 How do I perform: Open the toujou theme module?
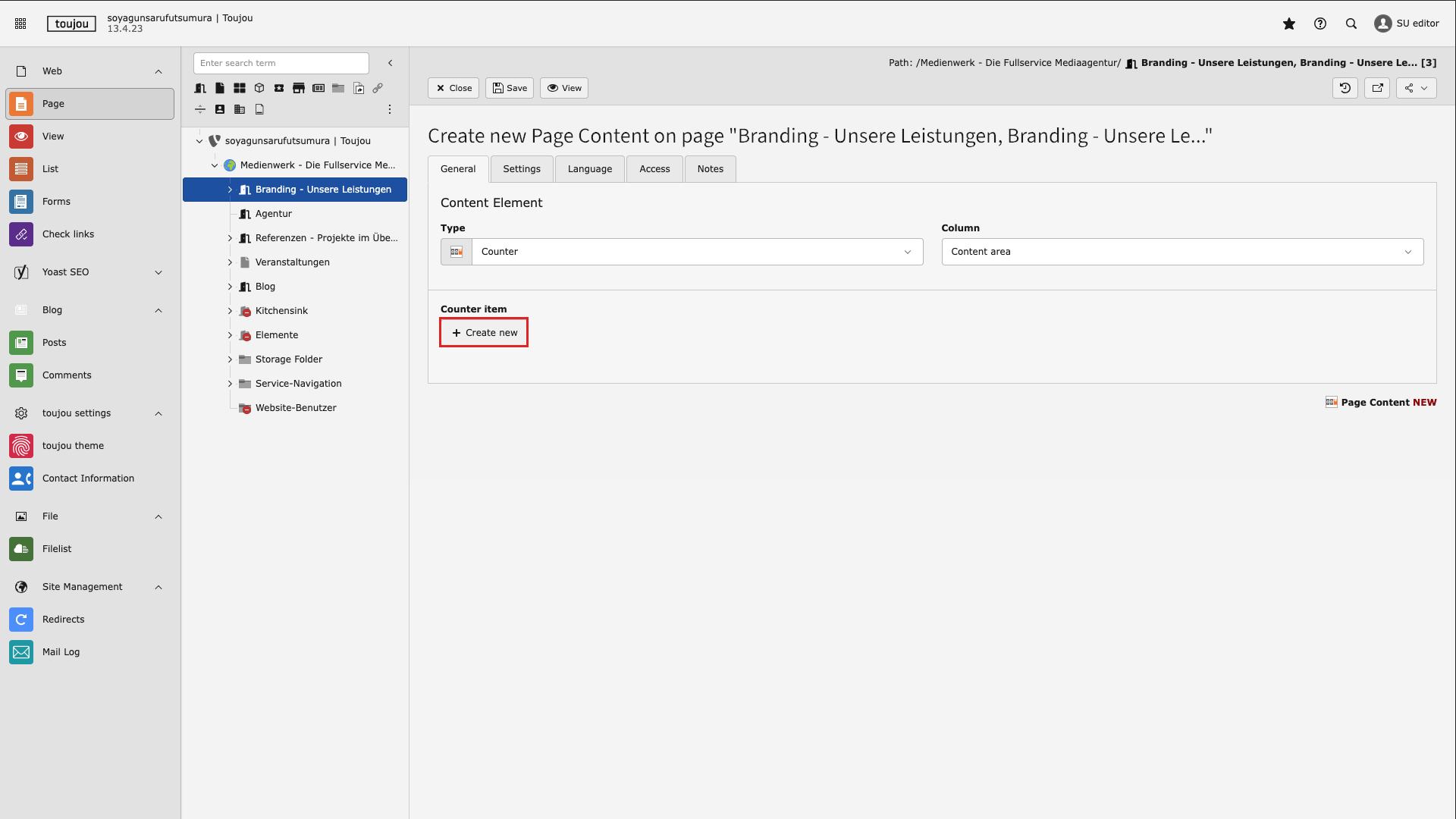[x=73, y=445]
